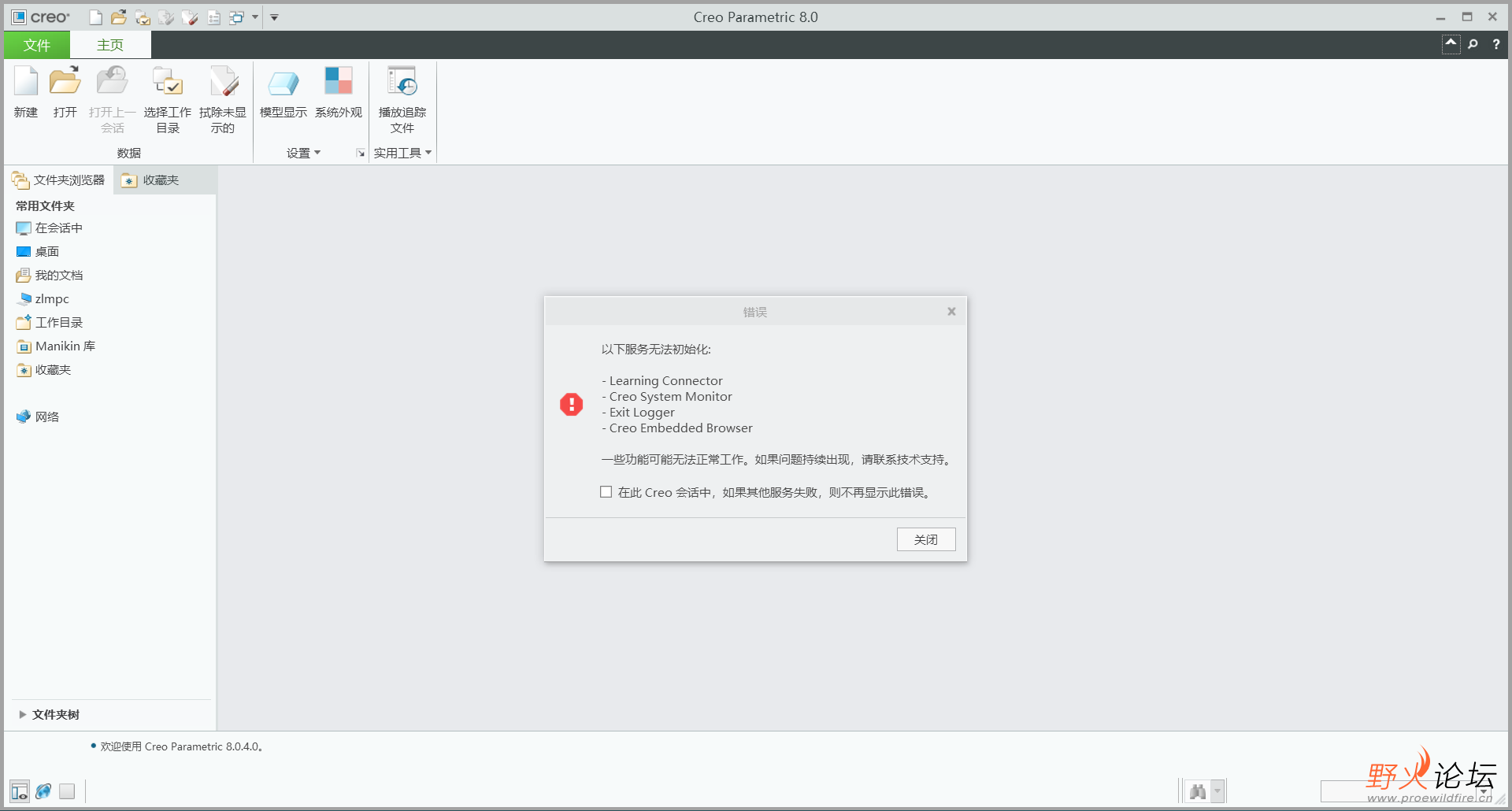Select 在会话中 in common folders
The height and width of the screenshot is (811, 1512).
pos(50,228)
